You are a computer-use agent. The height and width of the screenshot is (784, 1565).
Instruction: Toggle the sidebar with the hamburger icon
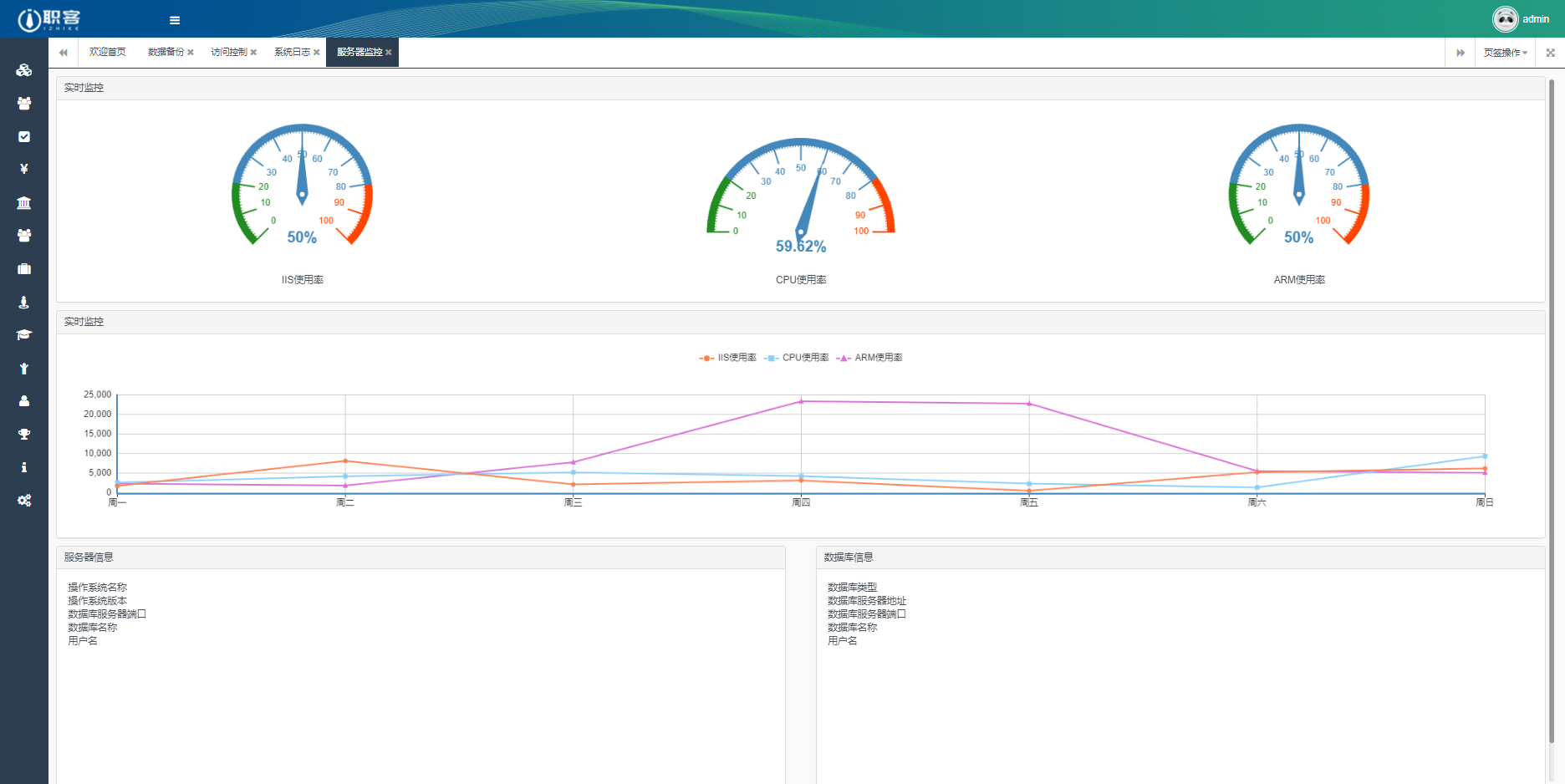coord(175,20)
